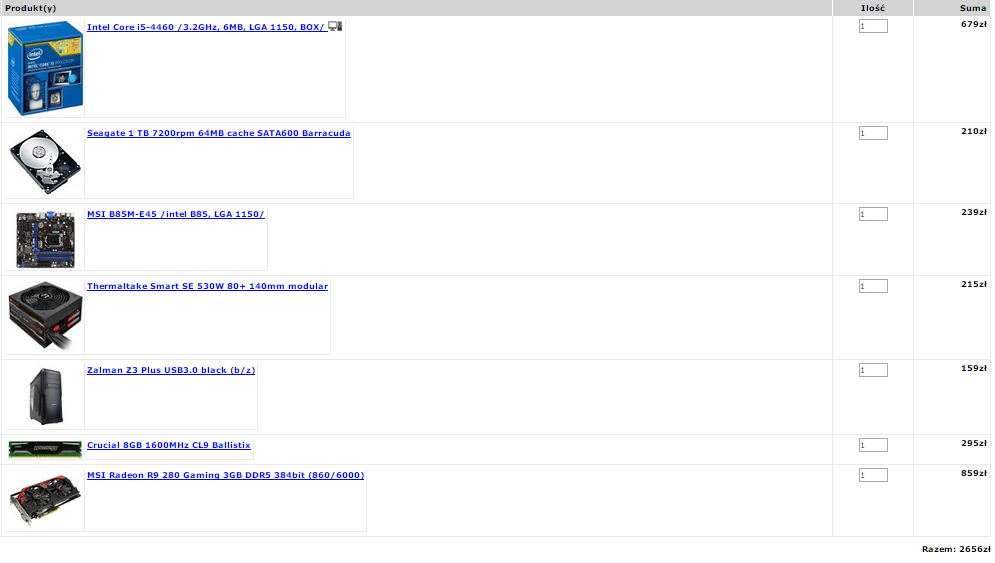This screenshot has height=563, width=995.
Task: Click the Seagate hard drive thumbnail
Action: 45,162
